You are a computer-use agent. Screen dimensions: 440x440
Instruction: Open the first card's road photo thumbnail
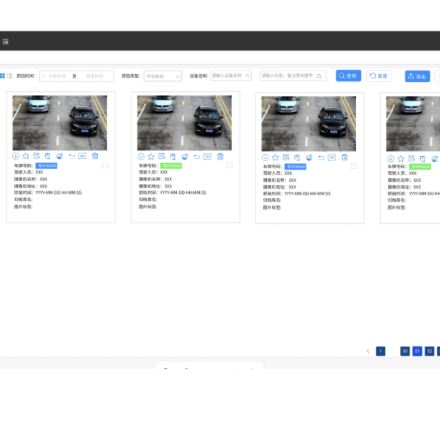click(x=60, y=123)
